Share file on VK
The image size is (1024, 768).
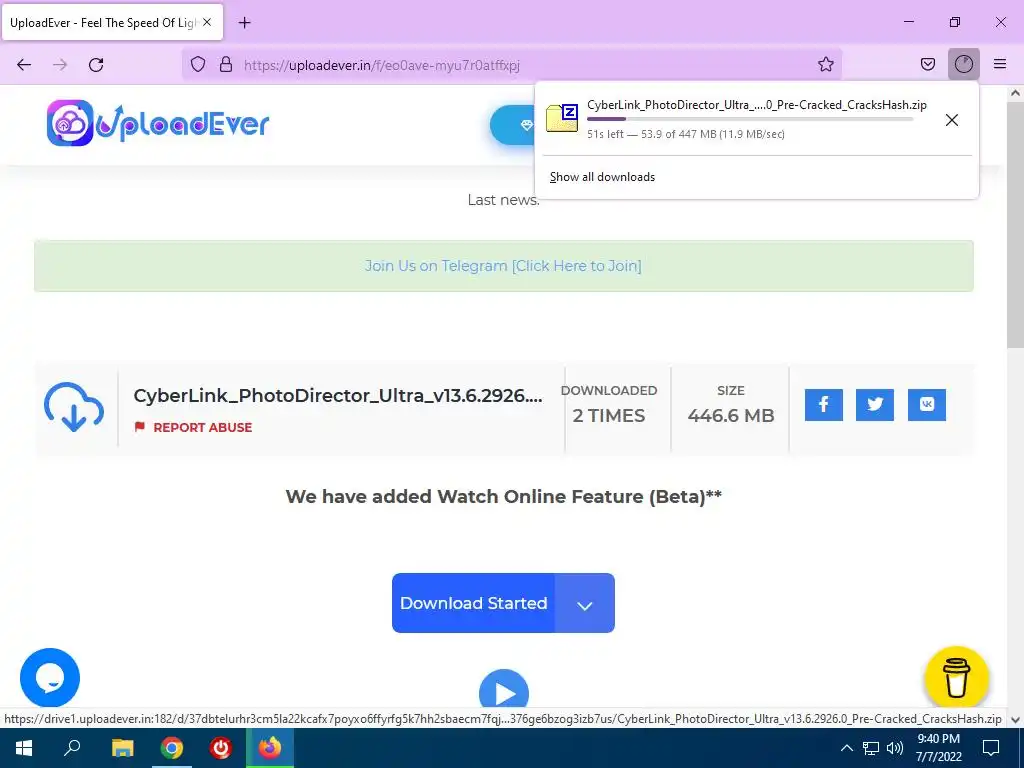(x=927, y=405)
